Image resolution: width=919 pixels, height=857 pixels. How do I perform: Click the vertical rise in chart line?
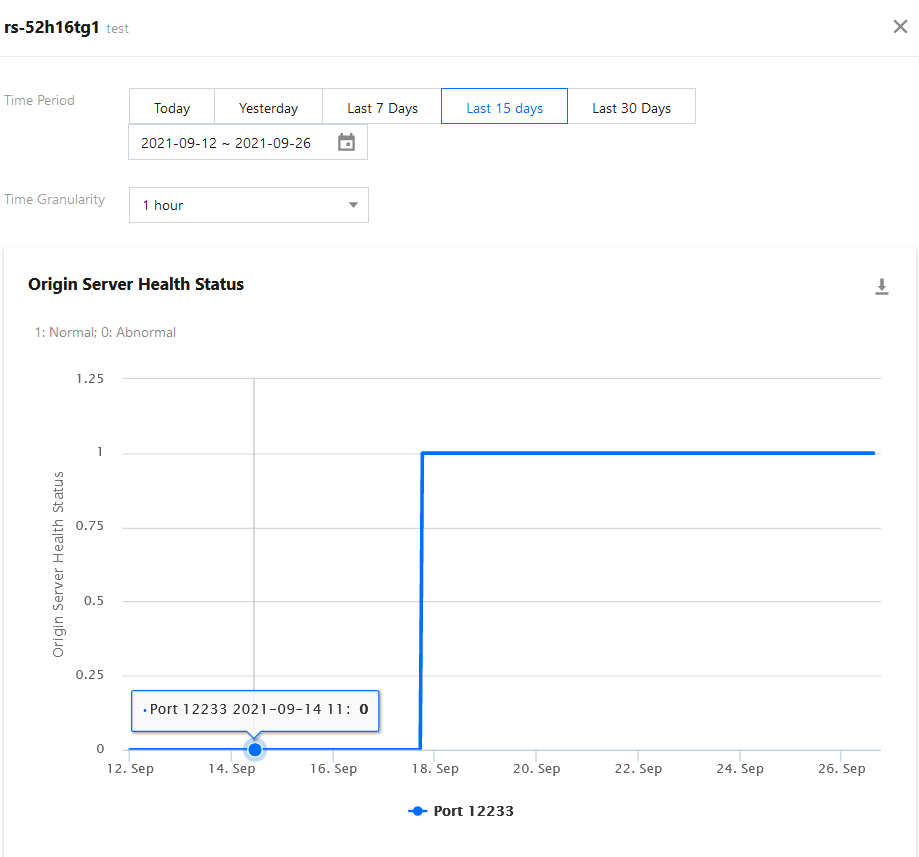(x=422, y=600)
